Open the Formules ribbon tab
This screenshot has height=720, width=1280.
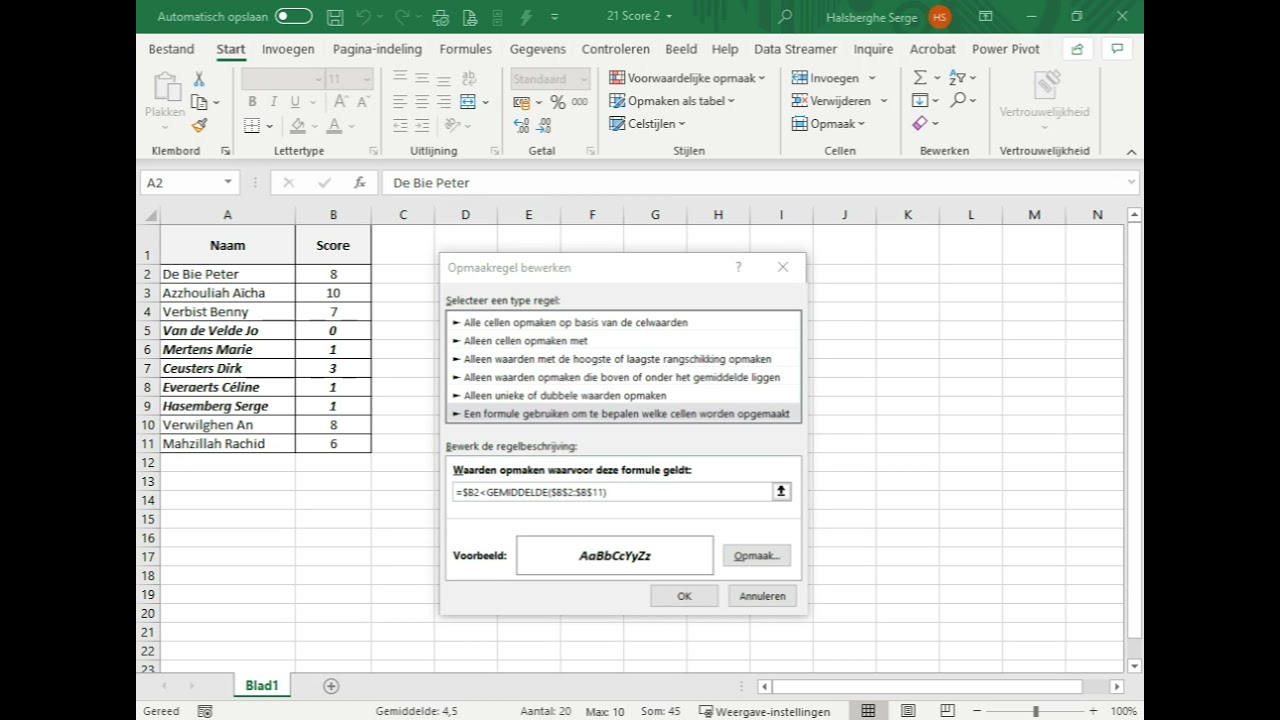point(465,49)
